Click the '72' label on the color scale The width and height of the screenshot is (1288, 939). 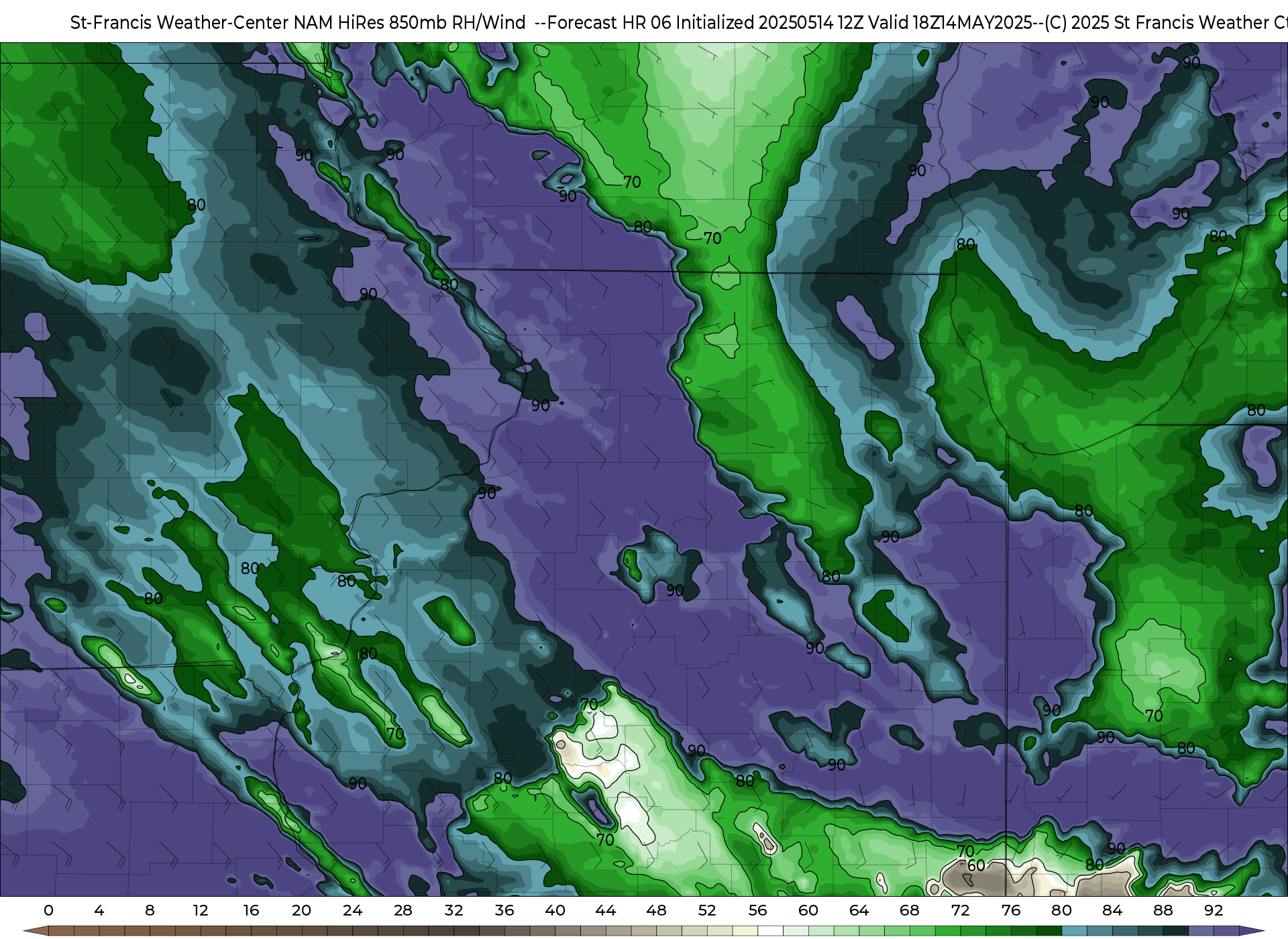pyautogui.click(x=961, y=910)
